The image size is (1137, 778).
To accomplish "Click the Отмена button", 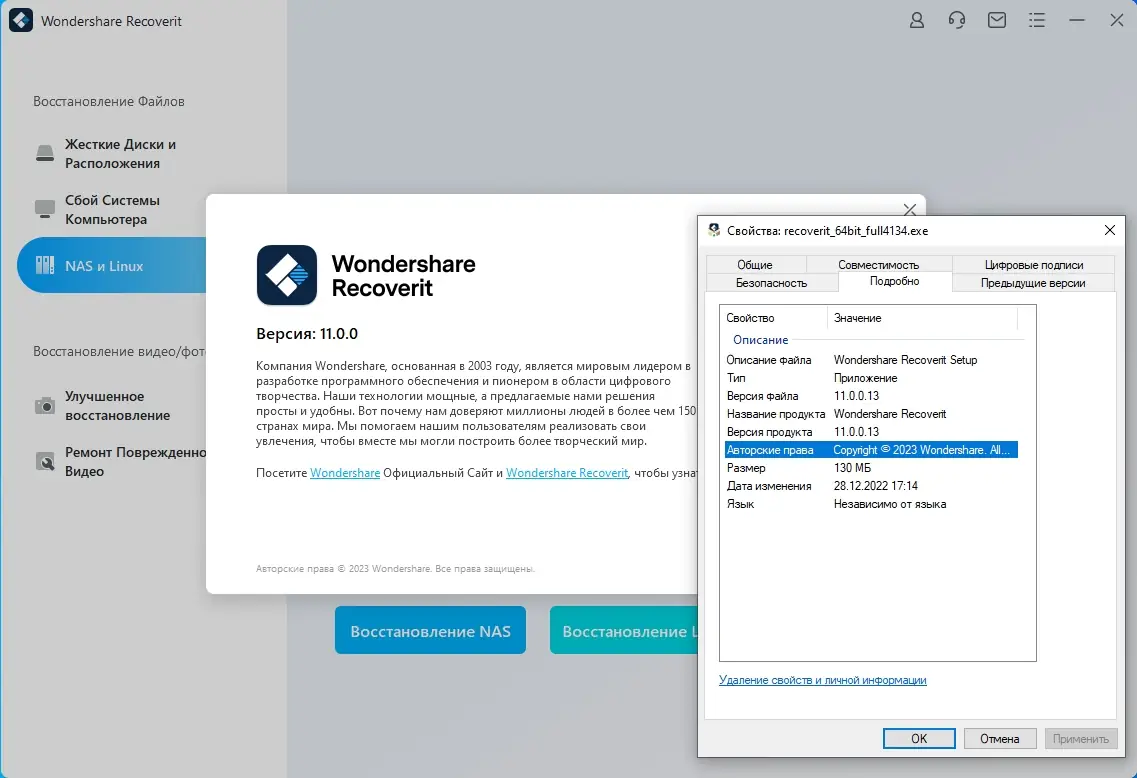I will coord(999,738).
